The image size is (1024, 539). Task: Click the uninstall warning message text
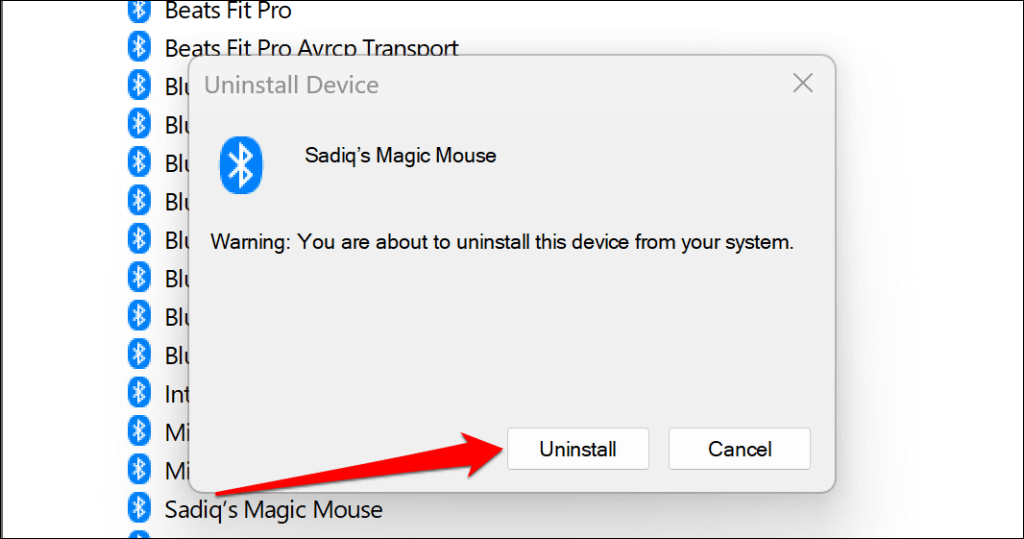pyautogui.click(x=501, y=242)
